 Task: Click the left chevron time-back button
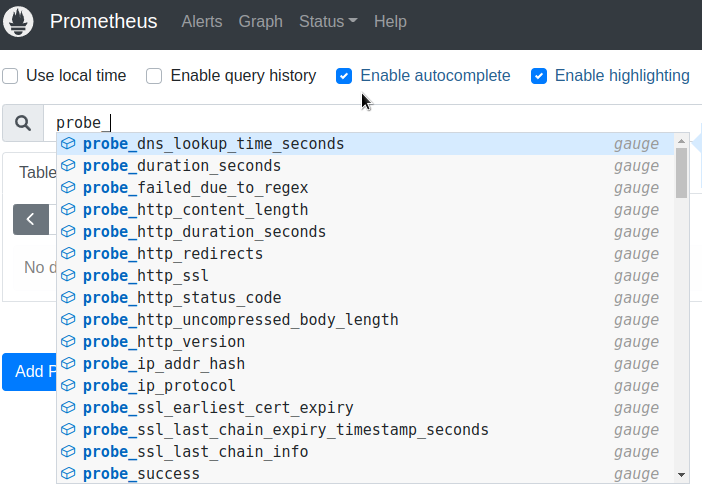coord(31,219)
